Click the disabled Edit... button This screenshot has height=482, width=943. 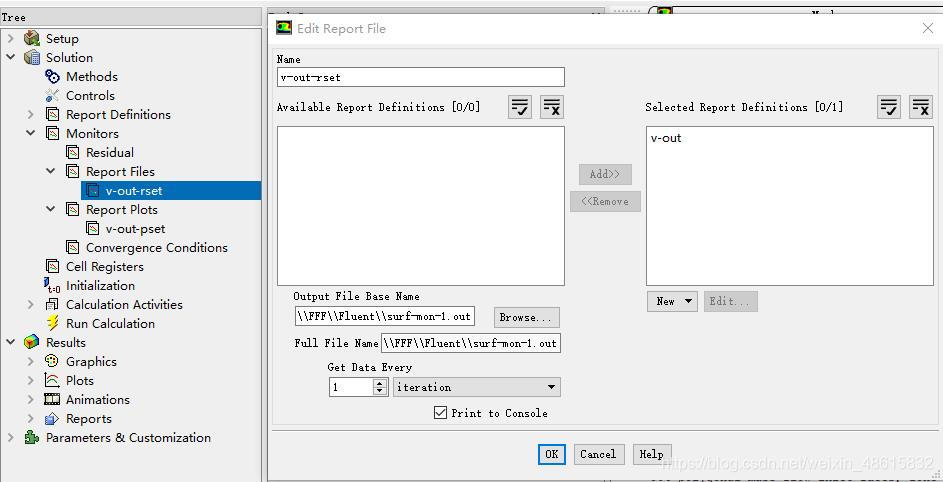(x=730, y=301)
